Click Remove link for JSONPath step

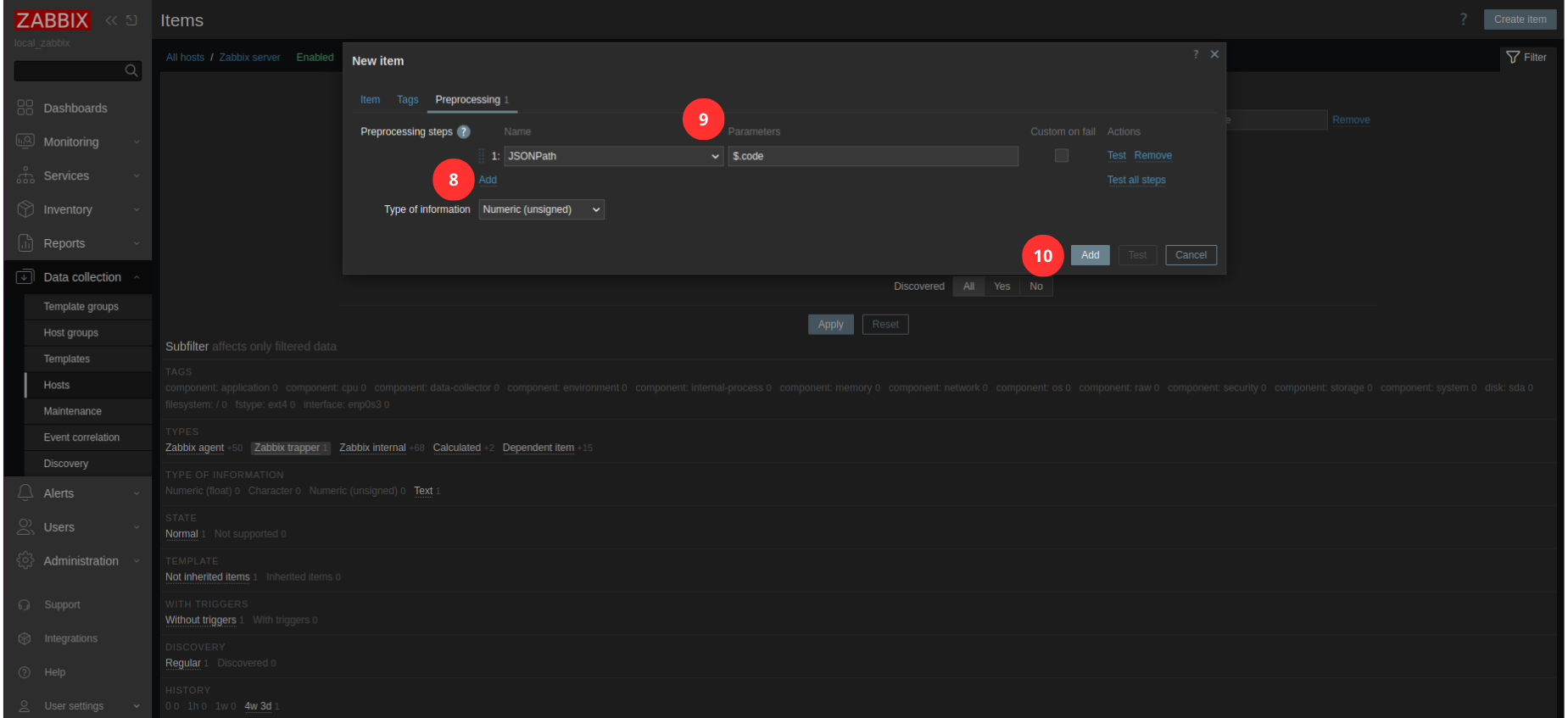pos(1152,156)
